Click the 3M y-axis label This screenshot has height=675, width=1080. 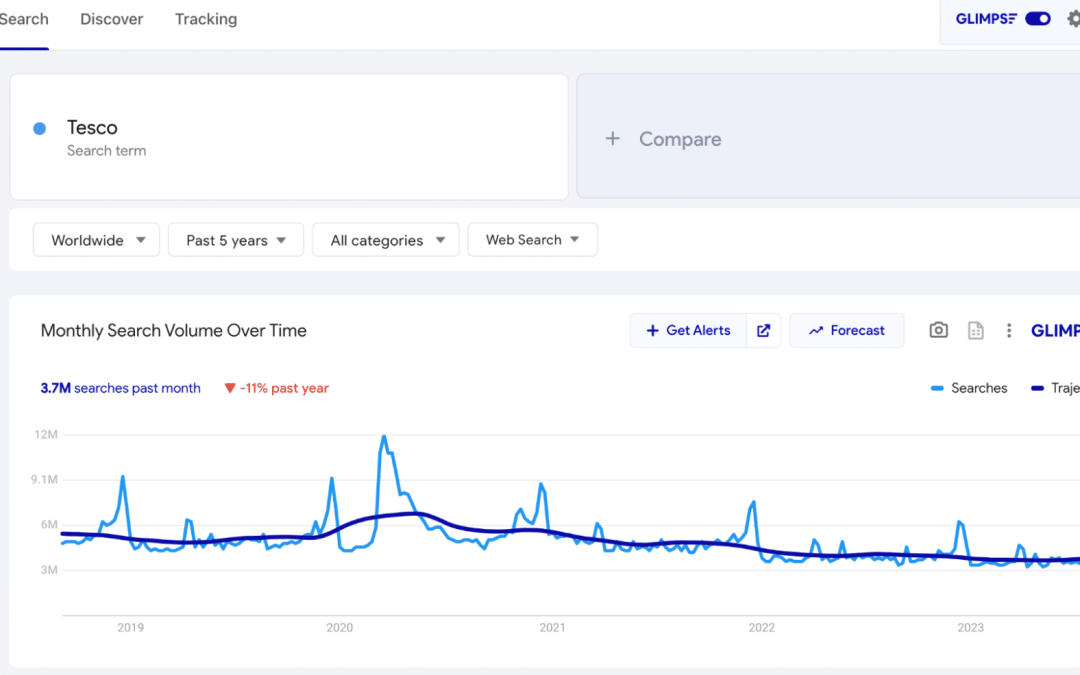tap(50, 570)
